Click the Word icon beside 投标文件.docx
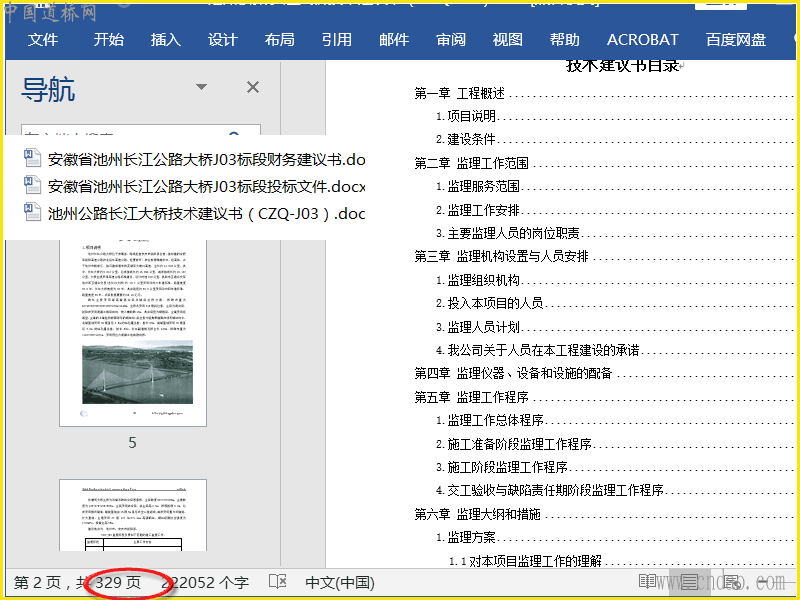Screen dimensions: 800x600 point(32,185)
